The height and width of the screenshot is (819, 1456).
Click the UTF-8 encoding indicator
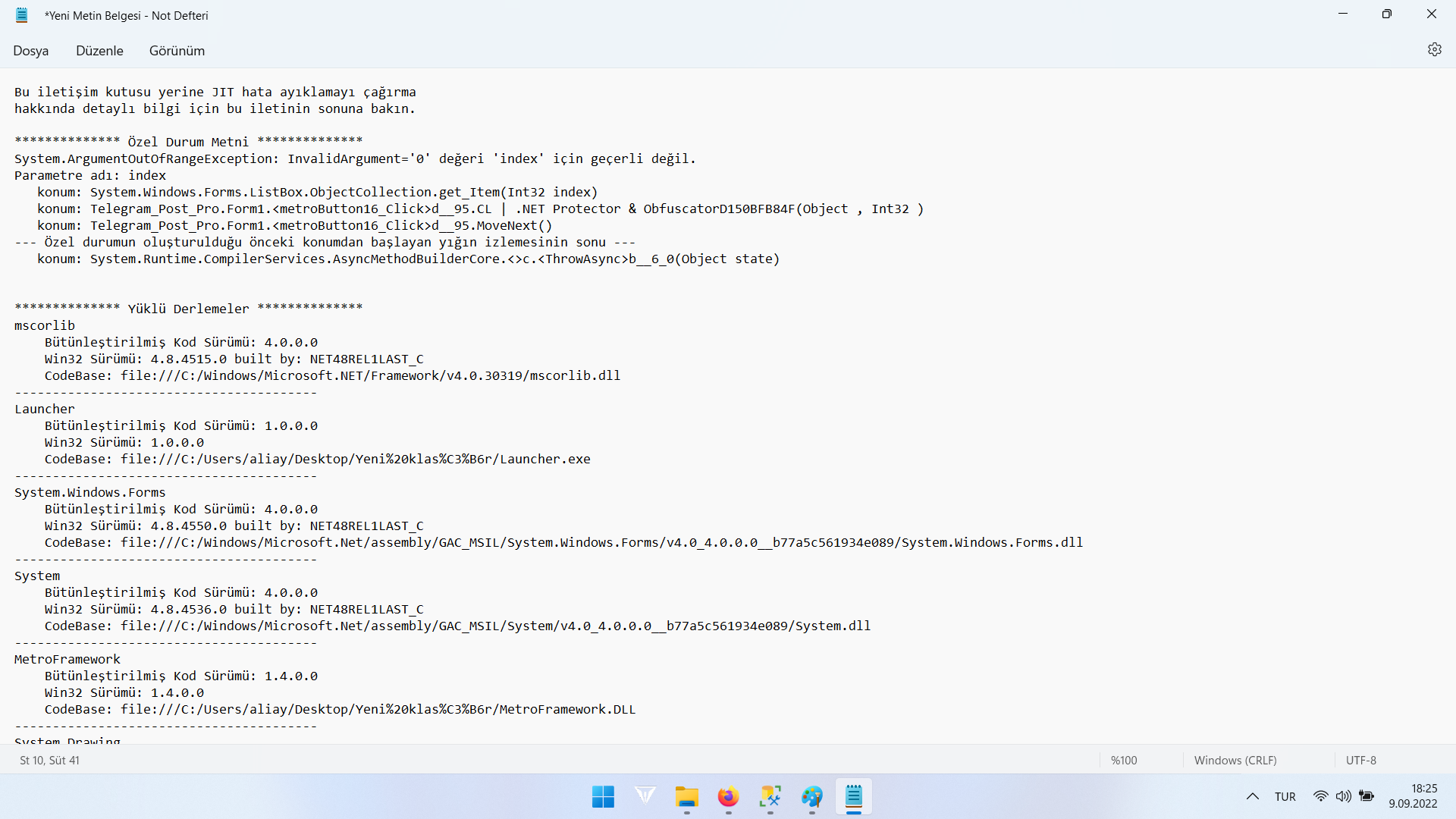click(1361, 761)
